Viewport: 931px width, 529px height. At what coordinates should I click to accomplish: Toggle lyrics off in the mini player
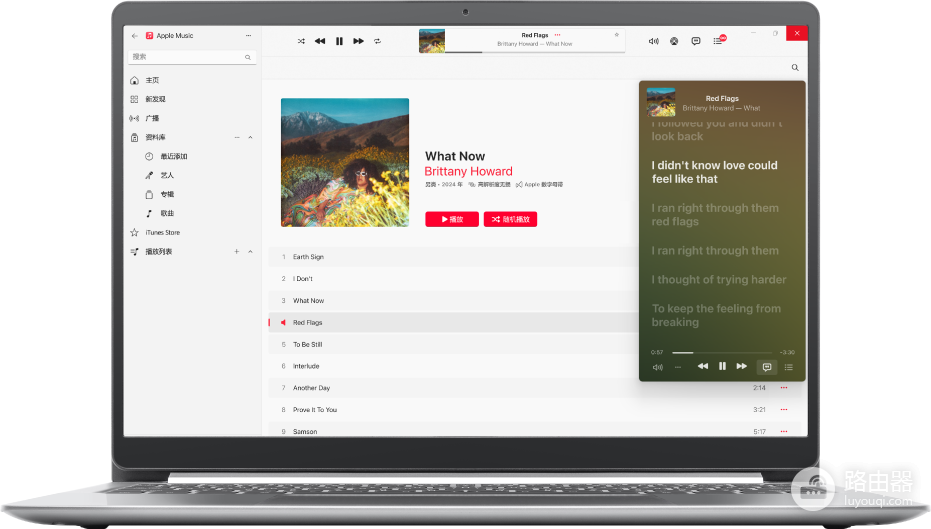pos(767,368)
